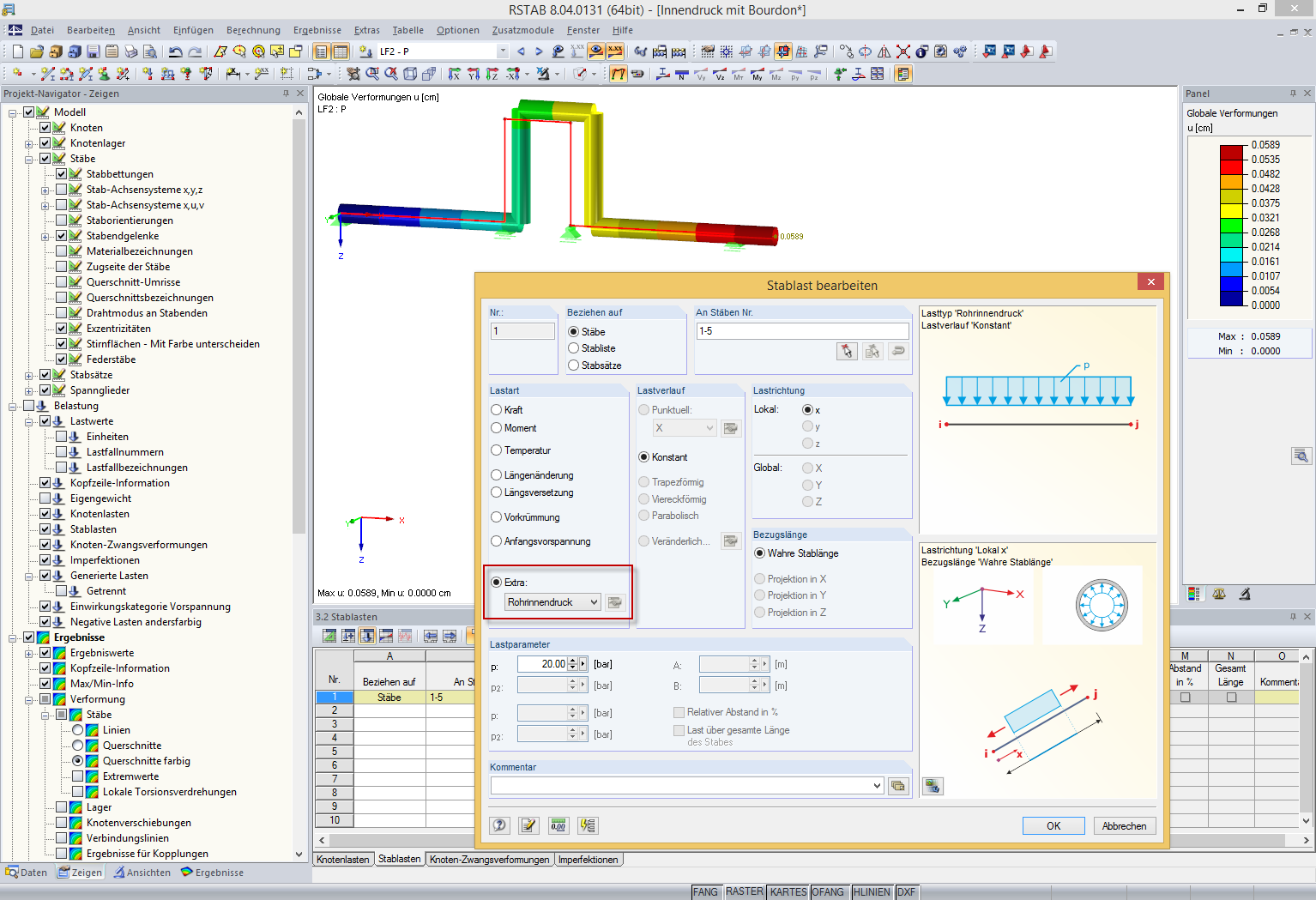Toggle the Stabbettungen checkbox
Image resolution: width=1316 pixels, height=900 pixels.
[x=62, y=174]
